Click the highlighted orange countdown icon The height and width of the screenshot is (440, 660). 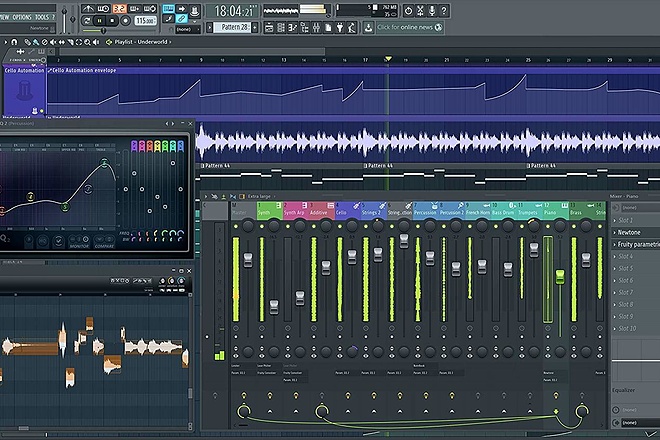[x=120, y=8]
